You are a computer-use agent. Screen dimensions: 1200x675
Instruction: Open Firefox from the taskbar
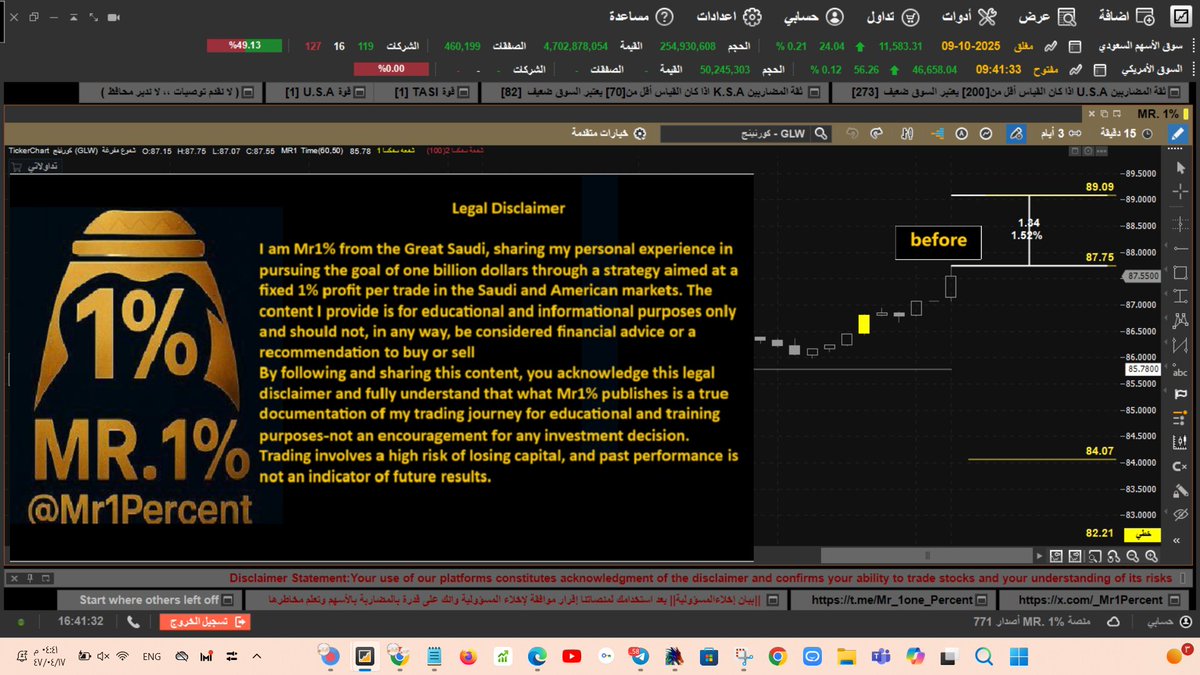pos(467,656)
